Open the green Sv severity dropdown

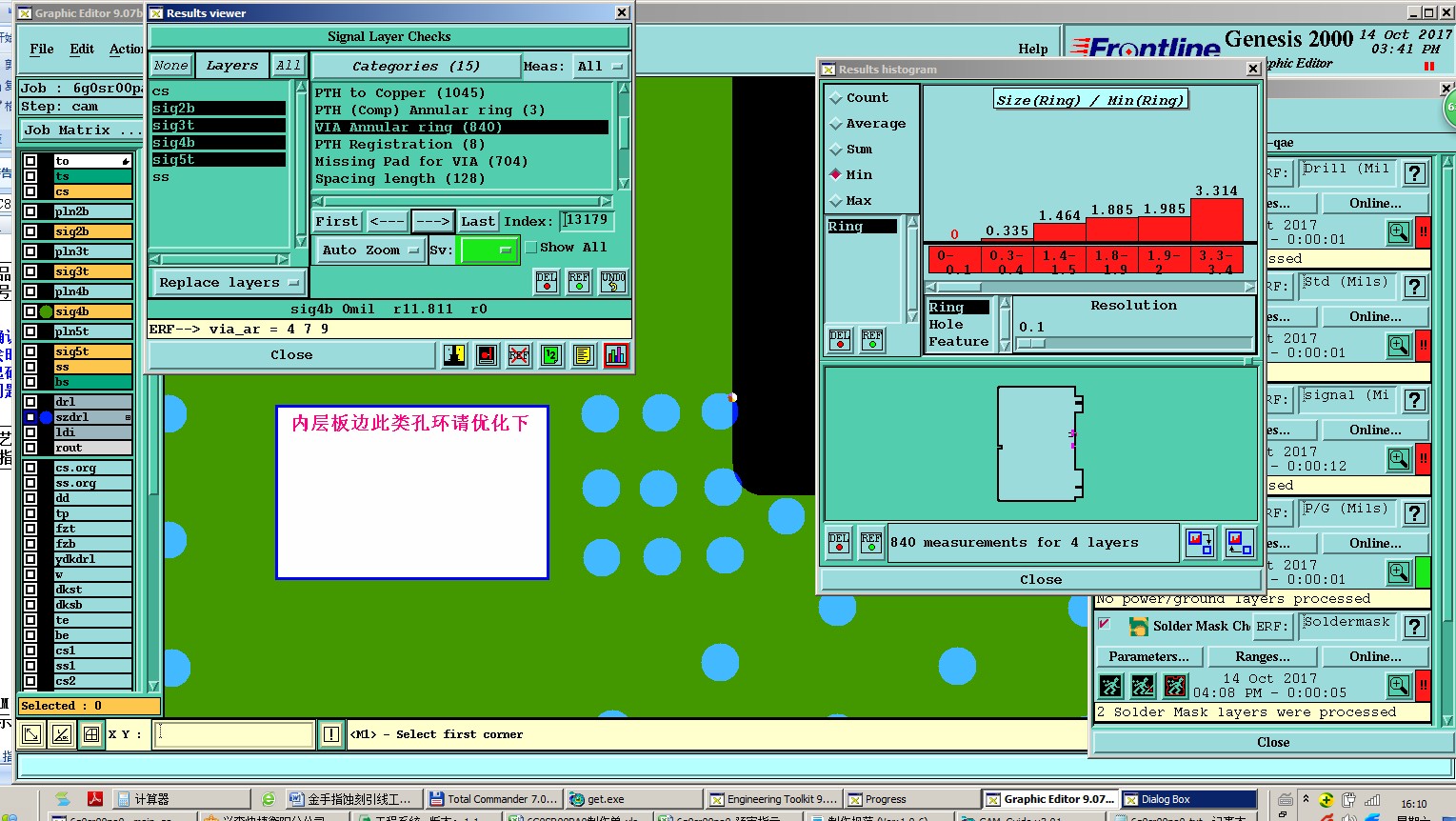pyautogui.click(x=487, y=250)
